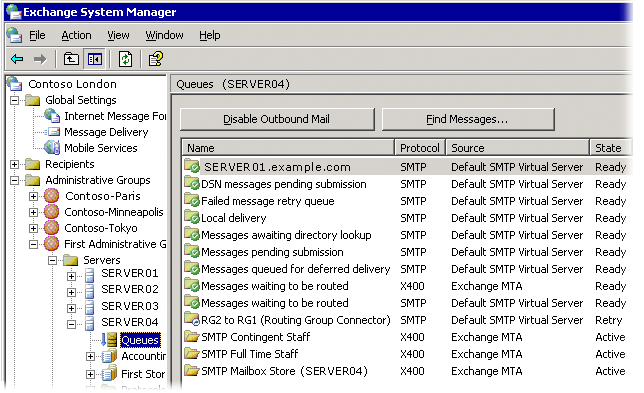Collapse the First Administrative Group node

(x=33, y=244)
